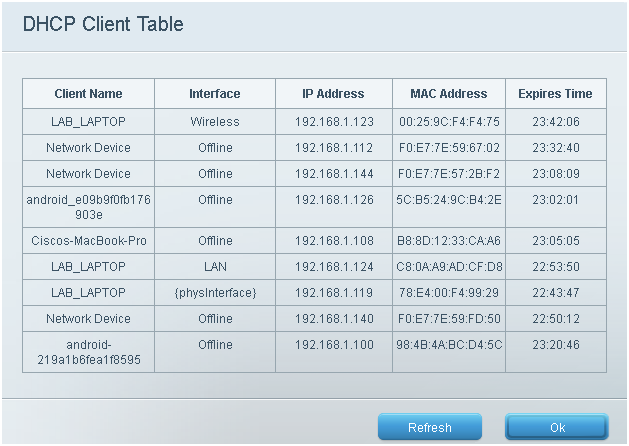Click client android_e09b9f0fb176903e

(88, 207)
